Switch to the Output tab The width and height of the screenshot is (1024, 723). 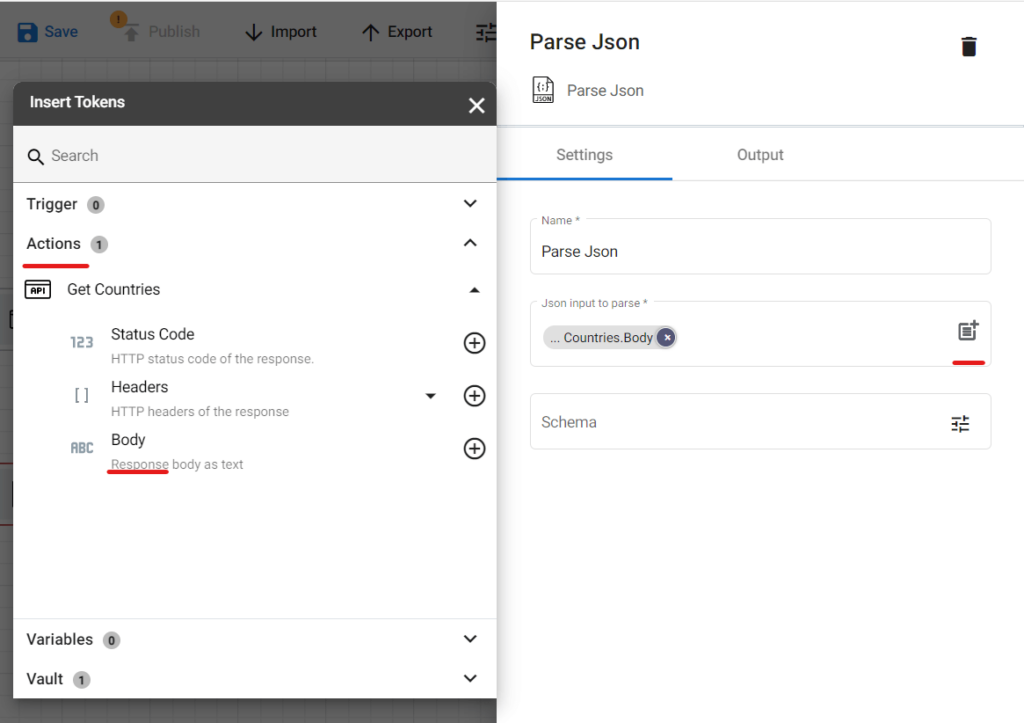(x=759, y=154)
